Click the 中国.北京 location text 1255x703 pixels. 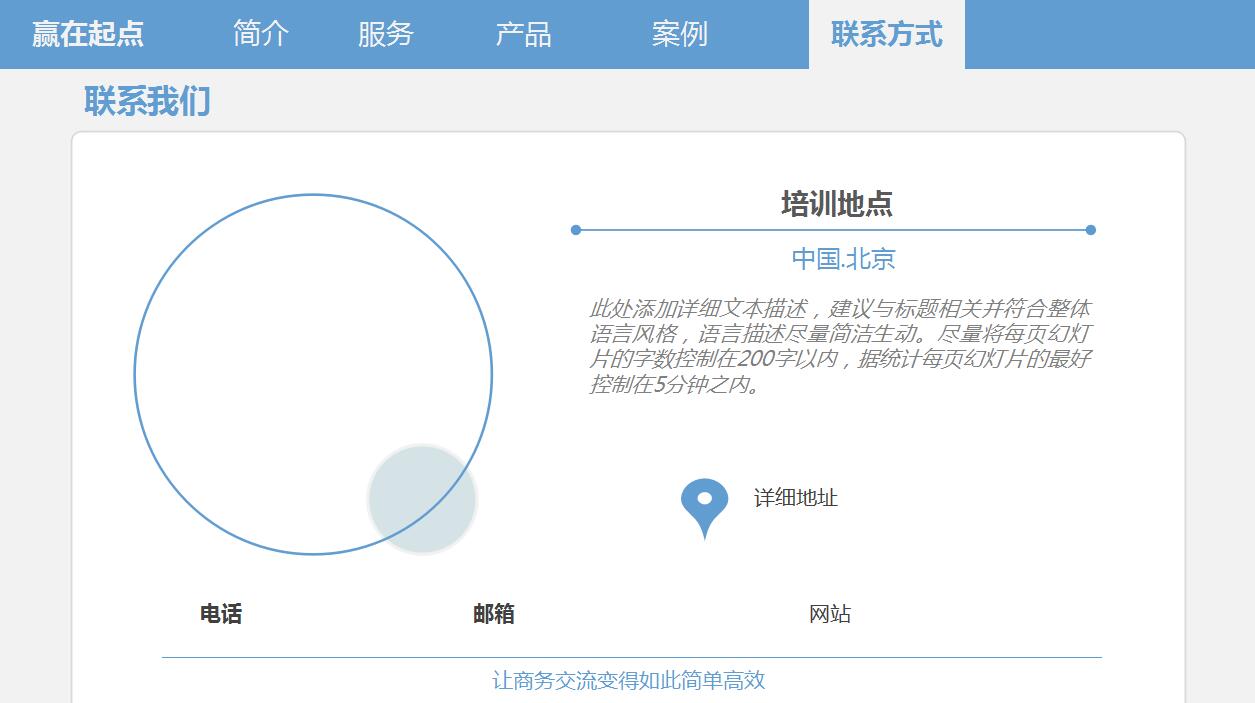[x=843, y=259]
